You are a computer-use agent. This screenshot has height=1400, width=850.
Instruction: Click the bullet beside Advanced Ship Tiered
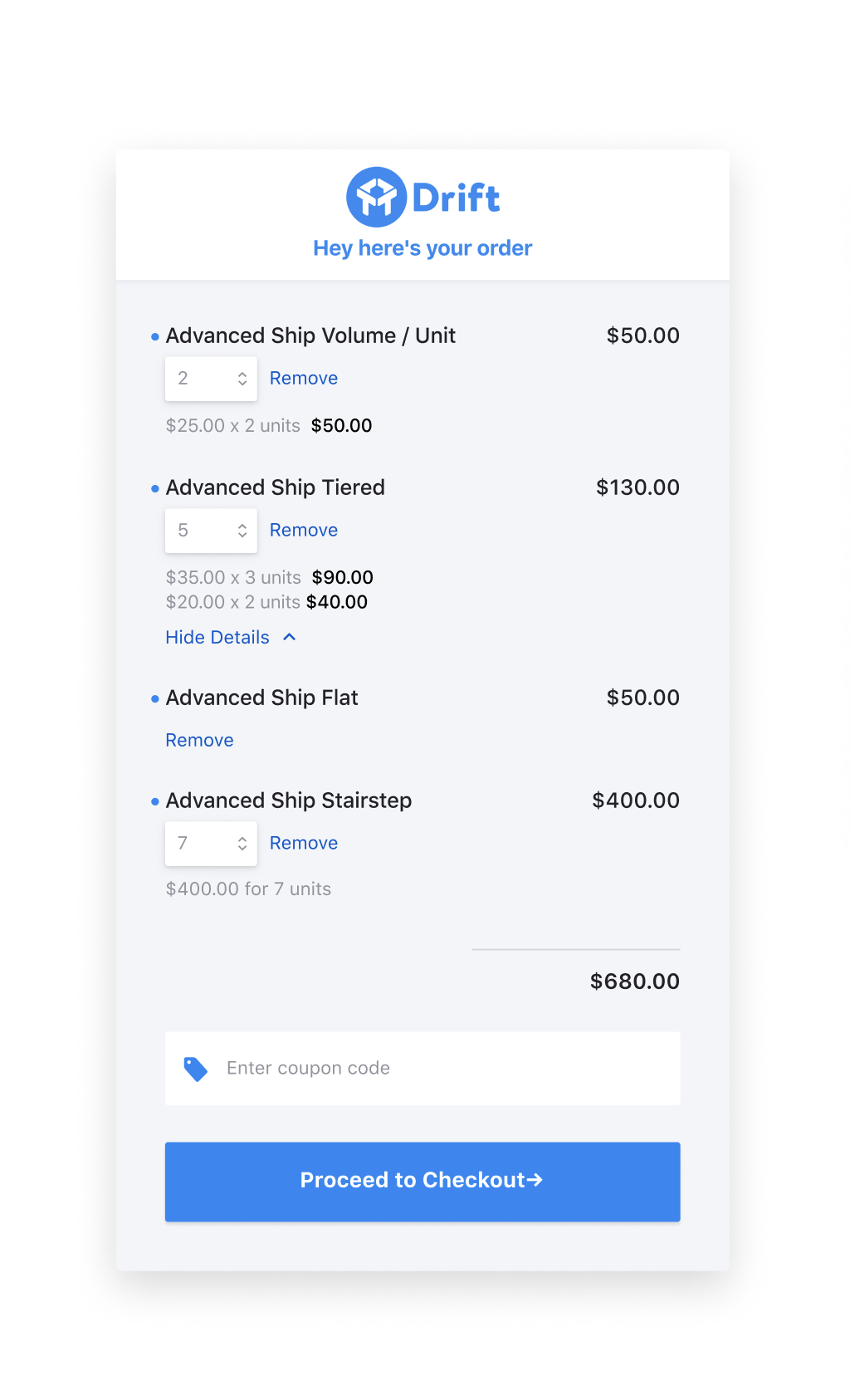[155, 488]
